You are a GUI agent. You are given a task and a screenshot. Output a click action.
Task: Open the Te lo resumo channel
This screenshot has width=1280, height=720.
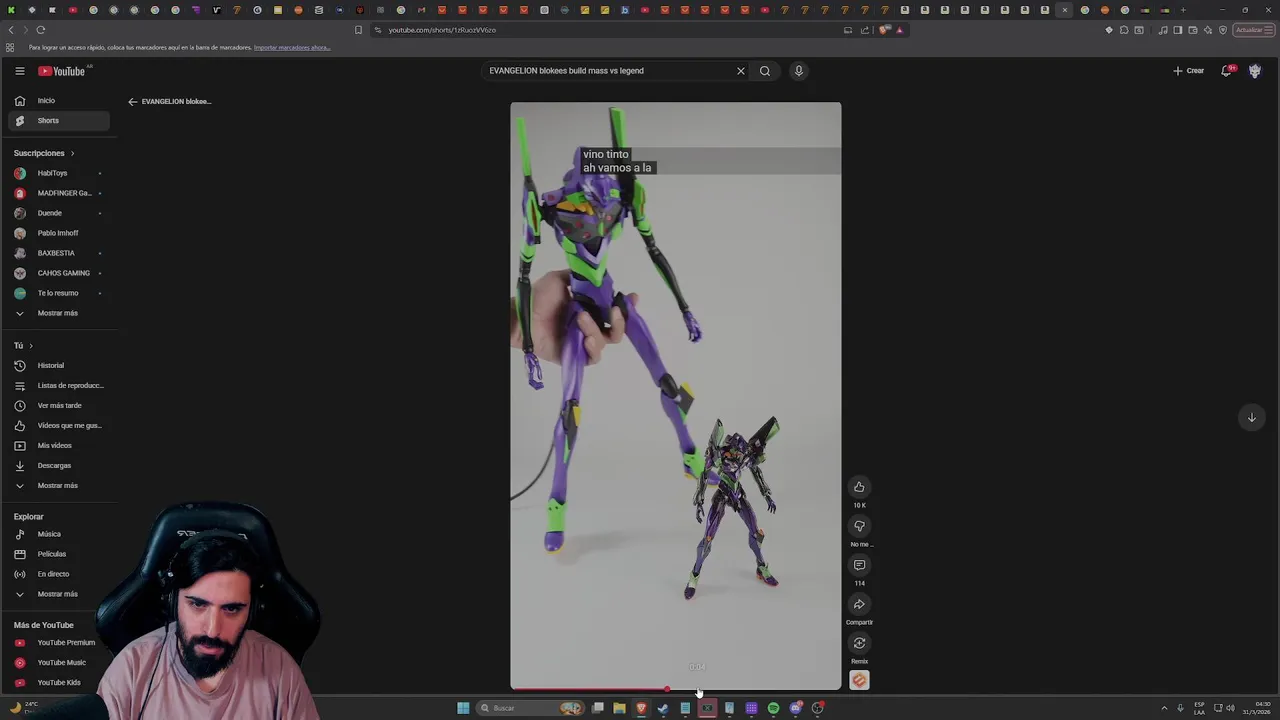pyautogui.click(x=58, y=293)
